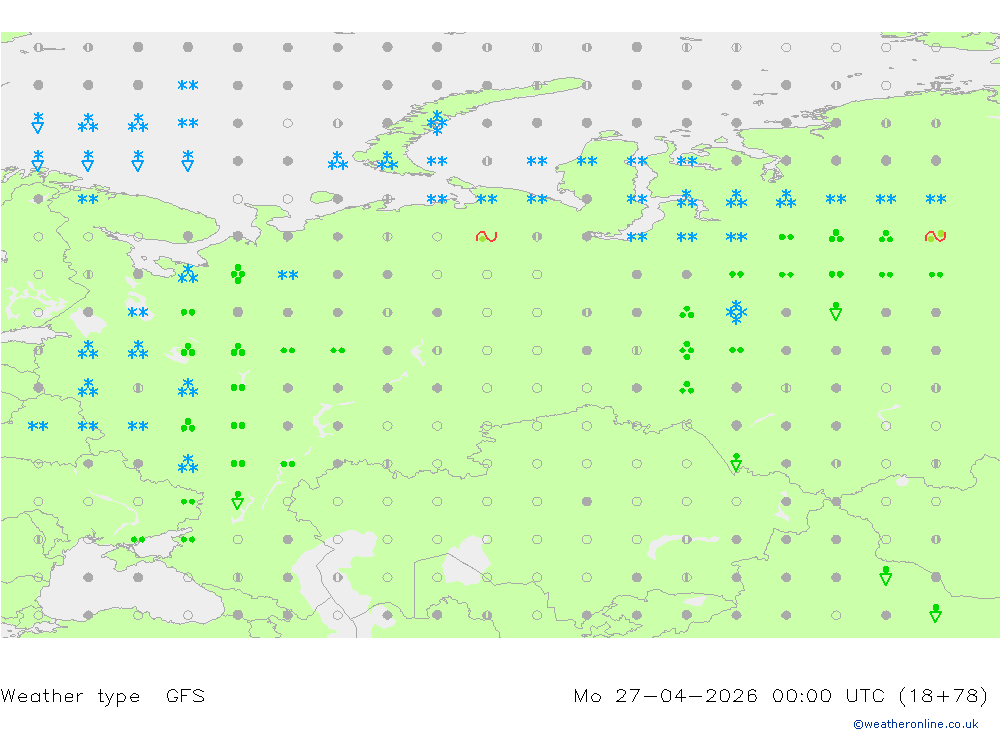Click the GFS model label

(185, 695)
